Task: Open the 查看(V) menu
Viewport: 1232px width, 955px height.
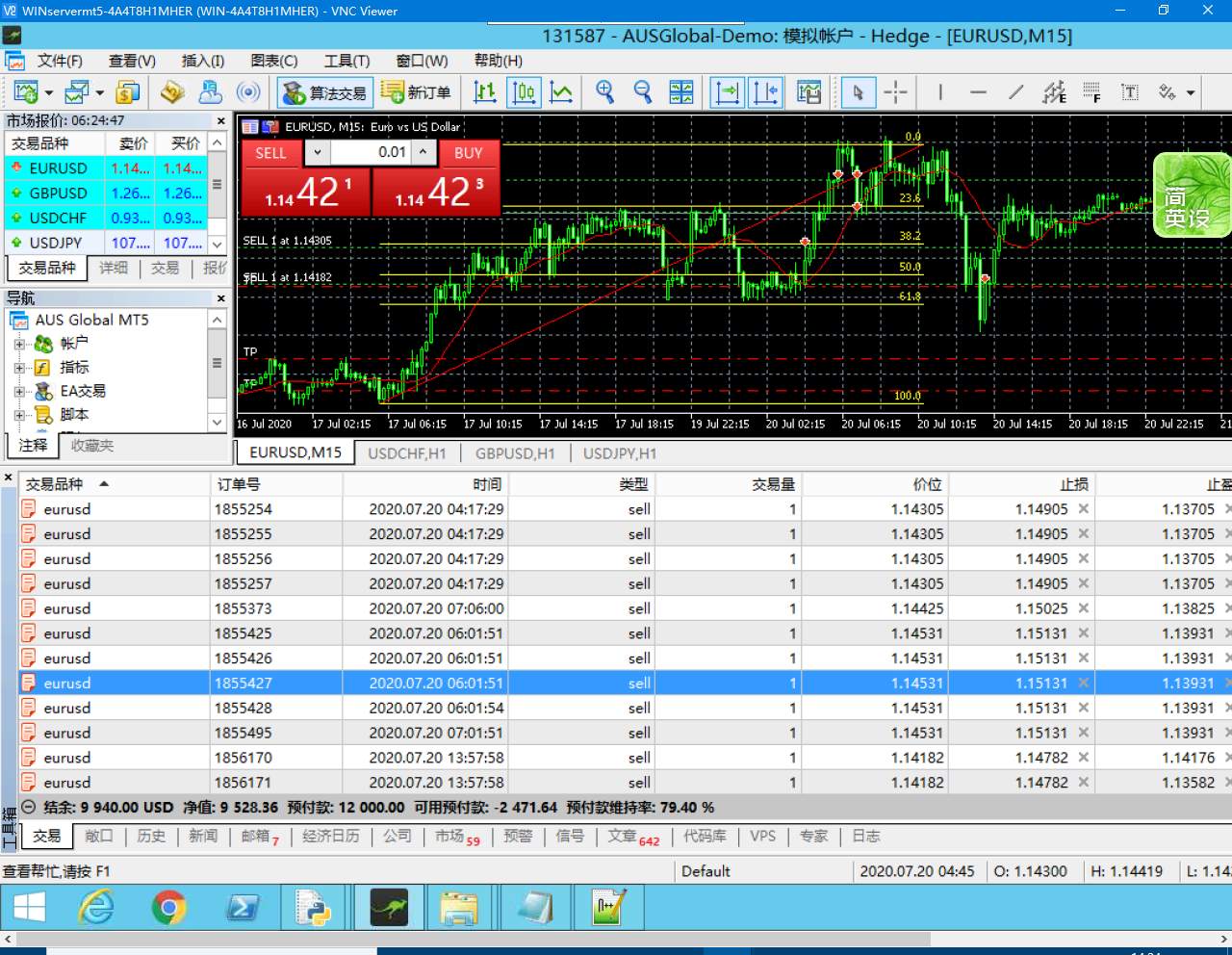Action: (x=132, y=61)
